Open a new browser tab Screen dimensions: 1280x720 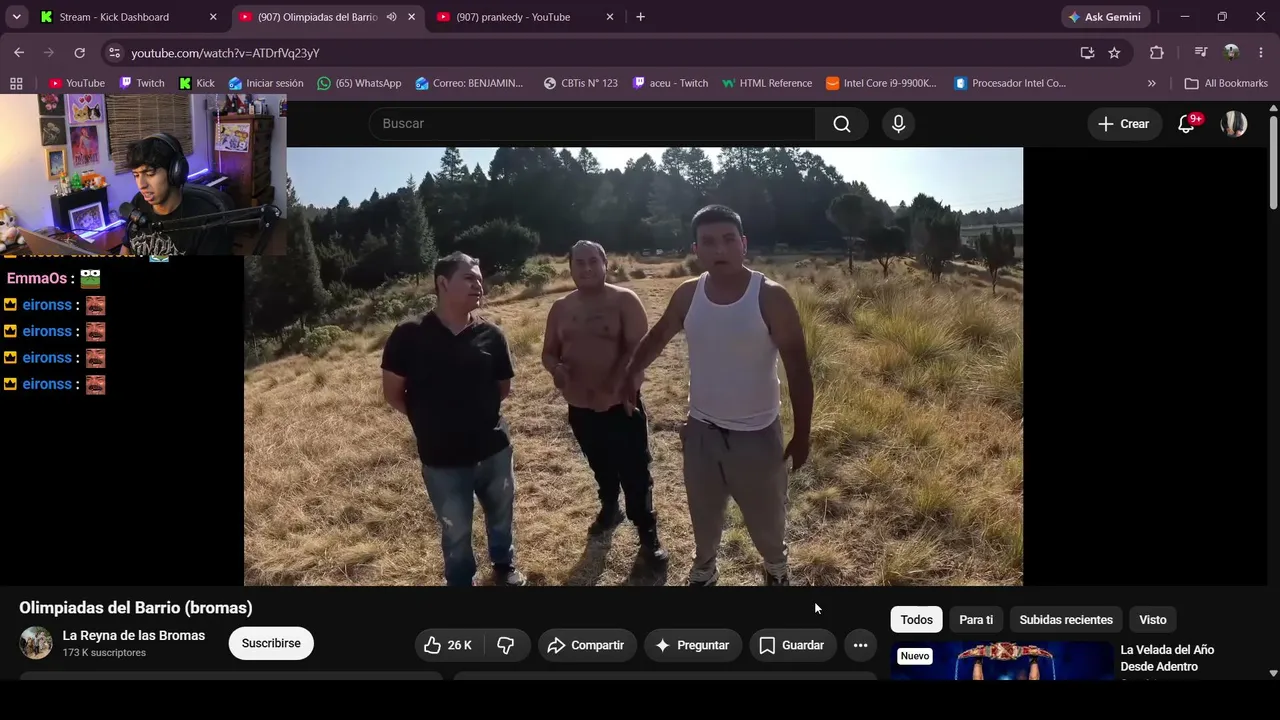click(640, 17)
